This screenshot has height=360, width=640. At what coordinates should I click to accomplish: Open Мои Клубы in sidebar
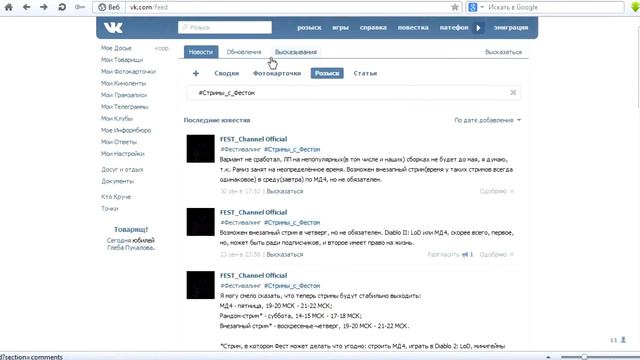pos(117,118)
